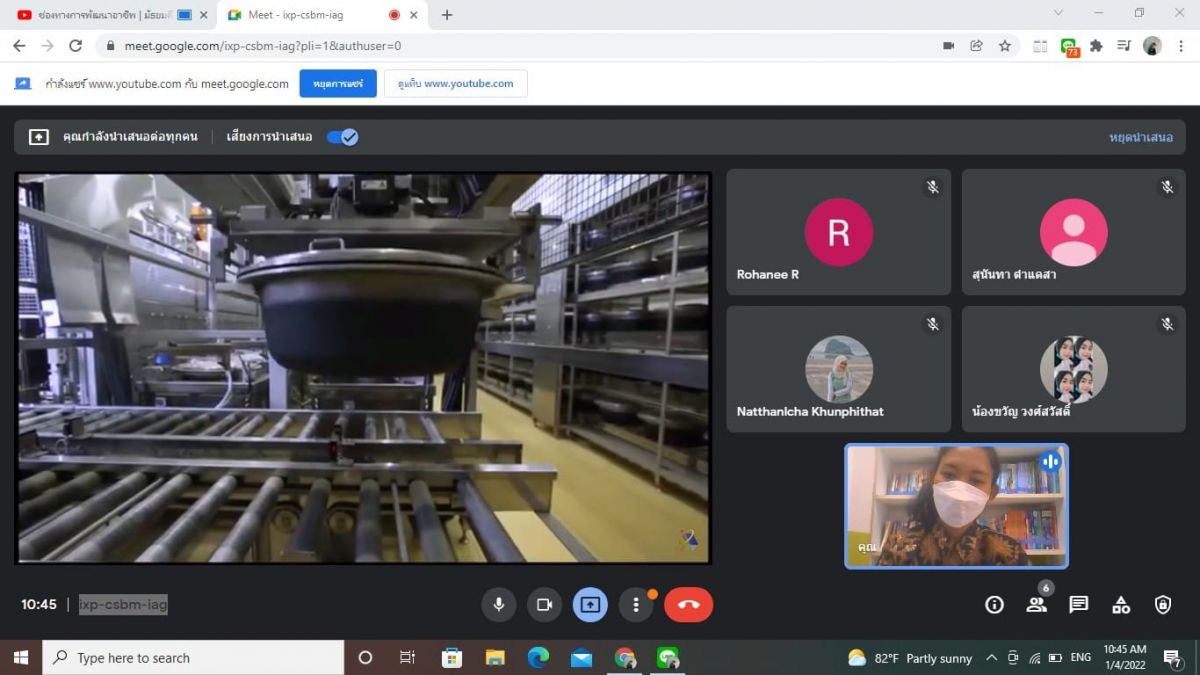Open the host controls lock icon
This screenshot has height=675, width=1200.
click(x=1162, y=604)
